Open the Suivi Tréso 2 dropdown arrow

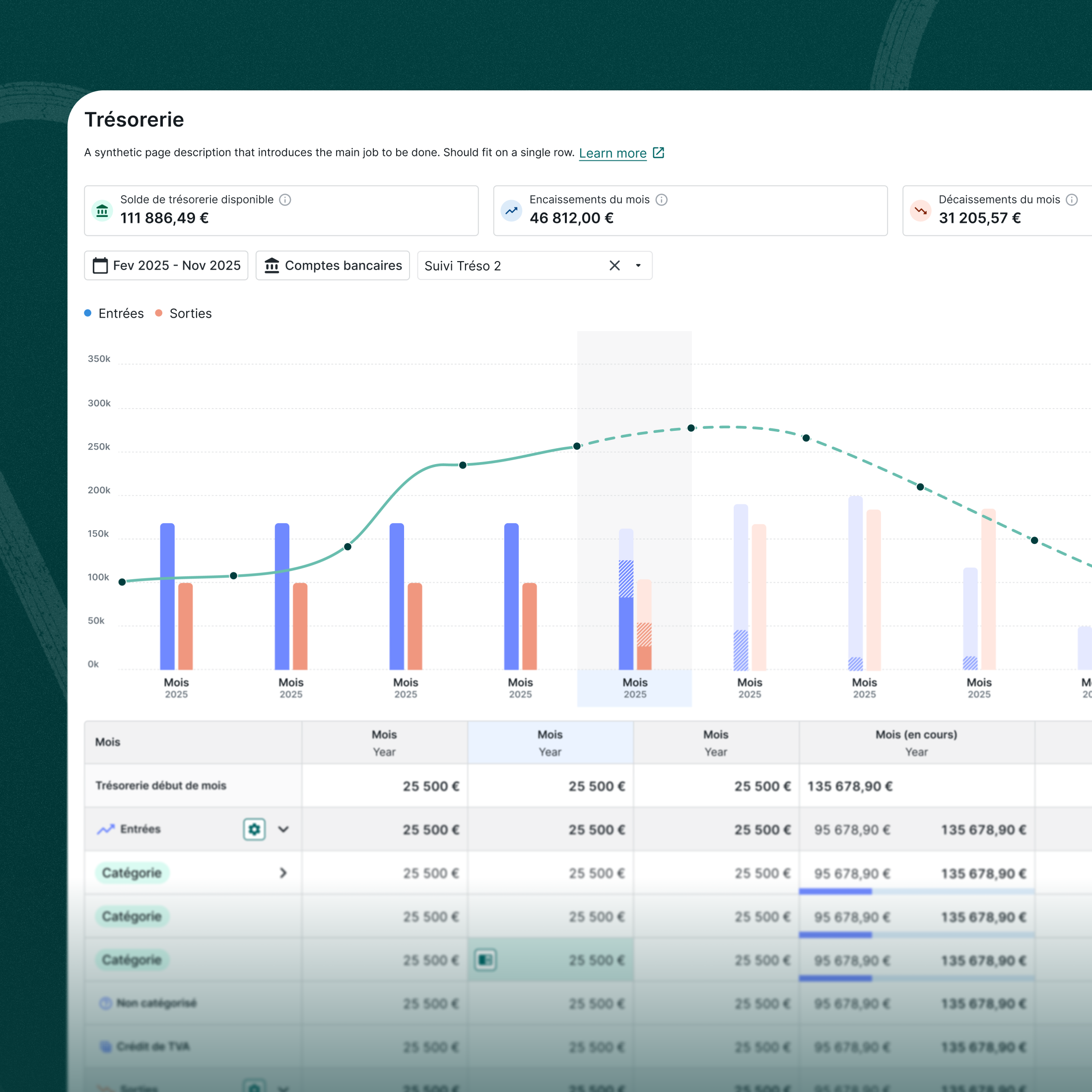point(638,266)
